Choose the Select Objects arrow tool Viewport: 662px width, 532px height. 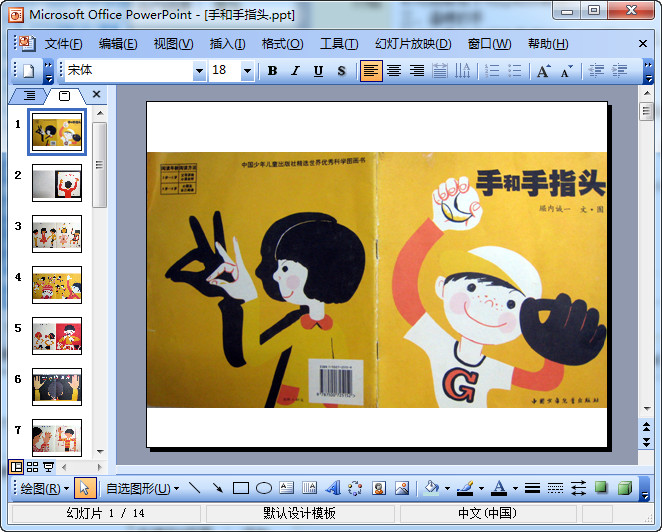pos(85,489)
